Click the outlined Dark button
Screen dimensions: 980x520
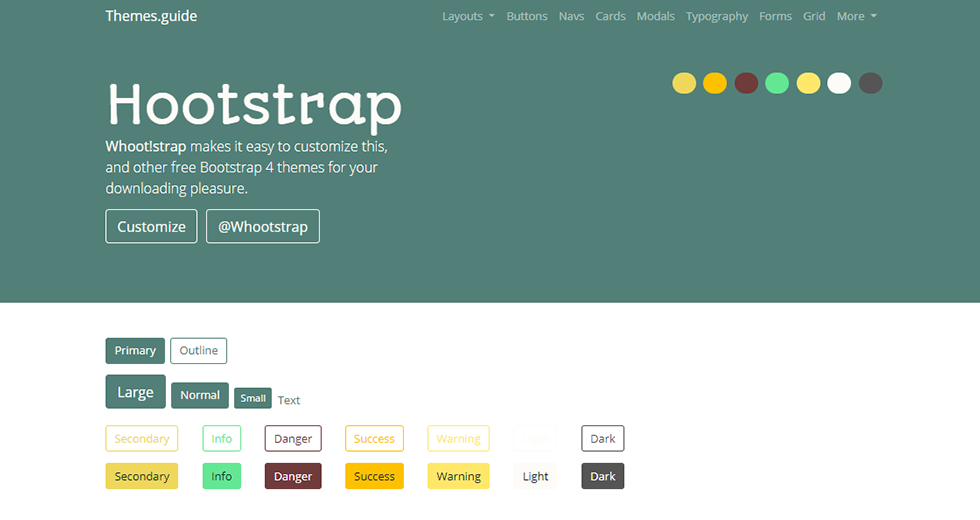(x=603, y=439)
